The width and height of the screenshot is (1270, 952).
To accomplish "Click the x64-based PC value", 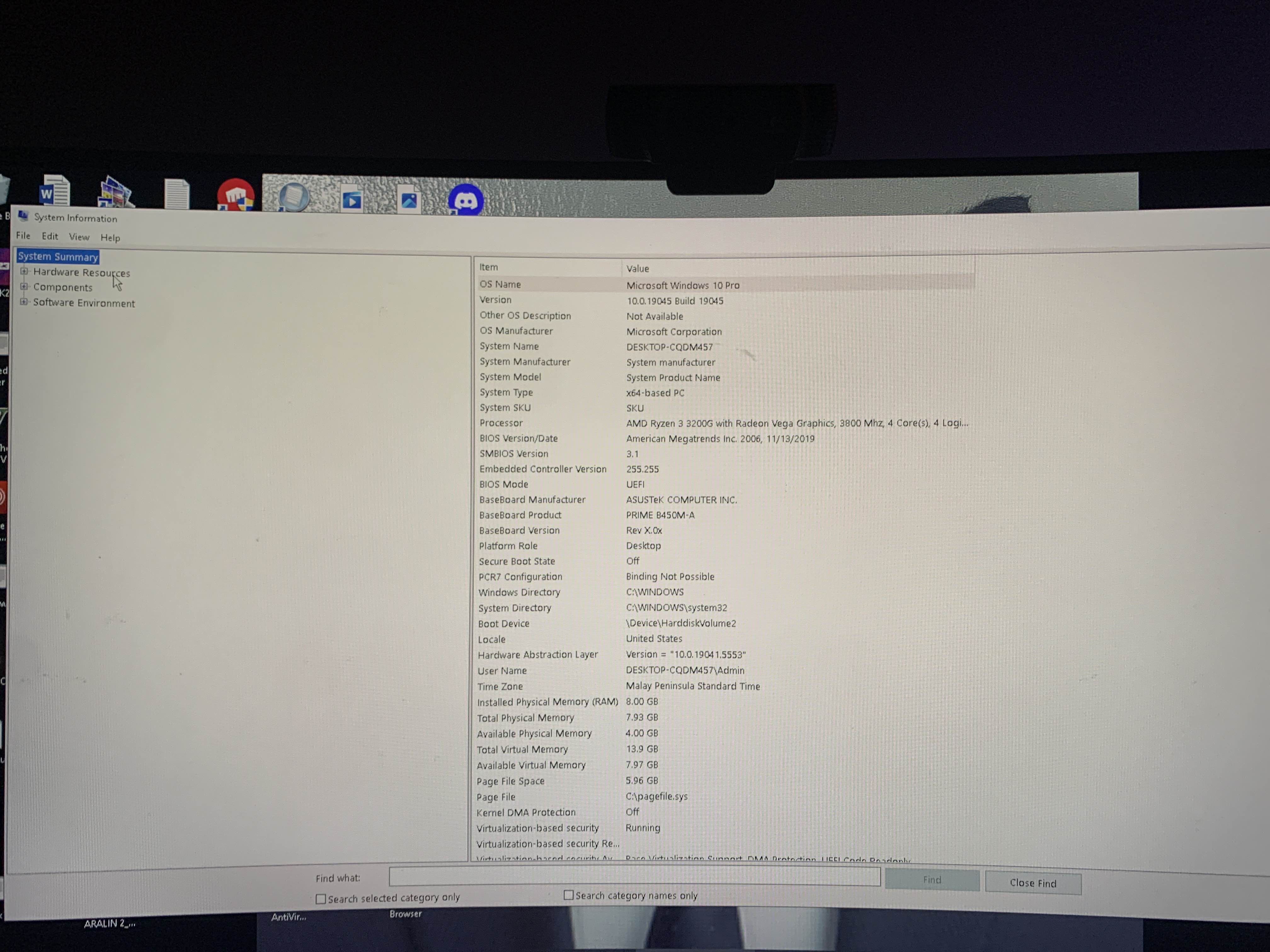I will point(655,393).
